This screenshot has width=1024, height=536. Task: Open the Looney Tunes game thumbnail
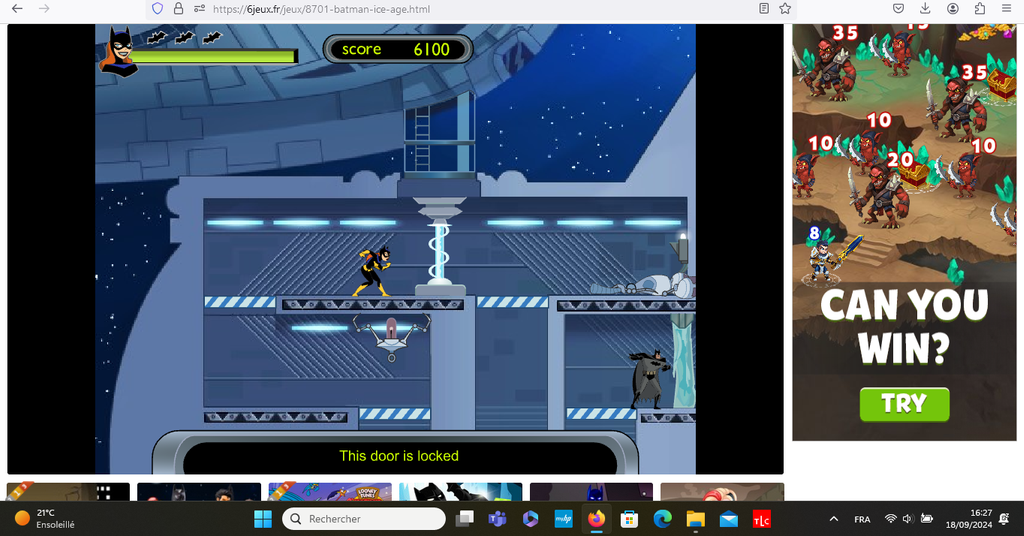[x=330, y=492]
